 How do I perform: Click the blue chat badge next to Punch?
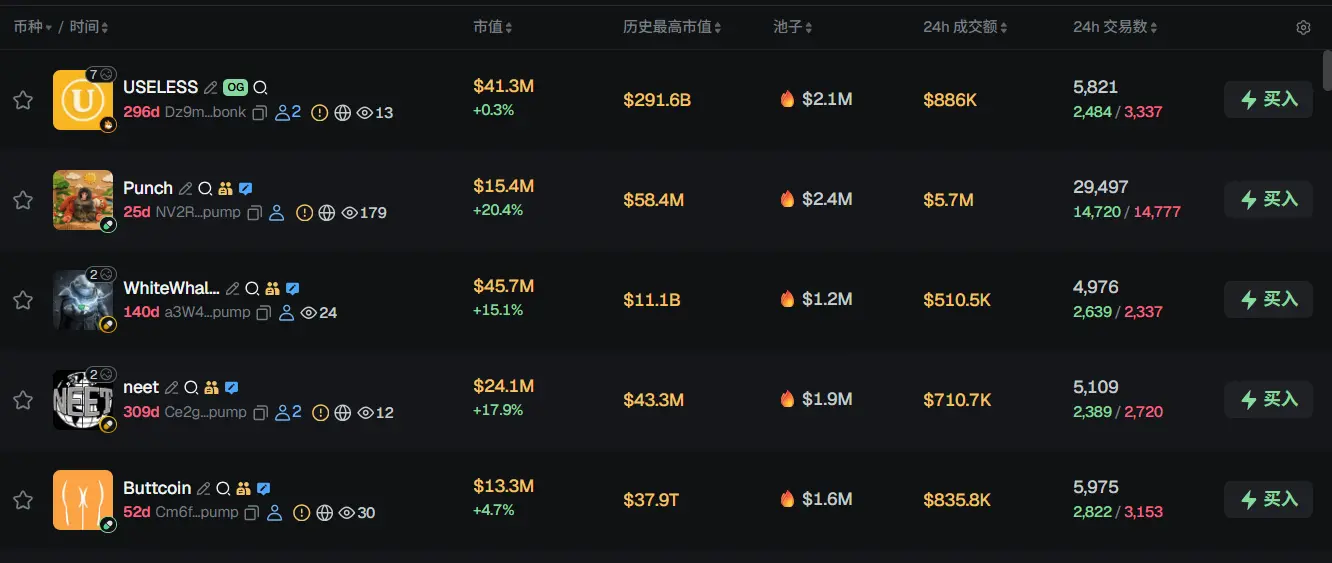(x=245, y=188)
